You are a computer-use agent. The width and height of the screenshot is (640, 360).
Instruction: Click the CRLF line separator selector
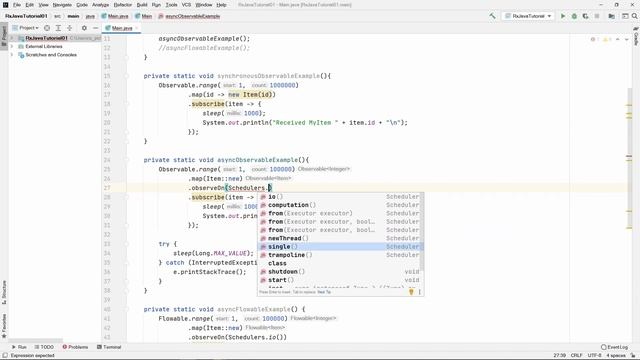[576, 356]
